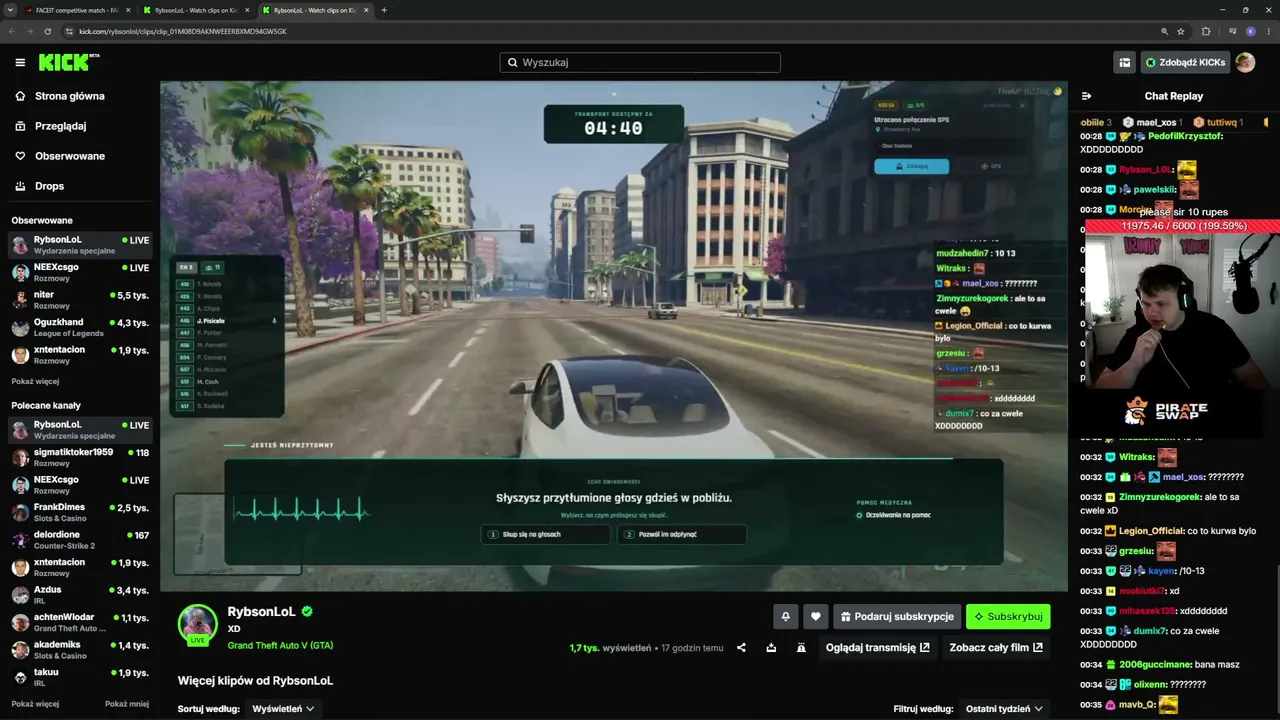Viewport: 1280px width, 720px height.
Task: Open the browser tab search dropdown
Action: pos(9,10)
